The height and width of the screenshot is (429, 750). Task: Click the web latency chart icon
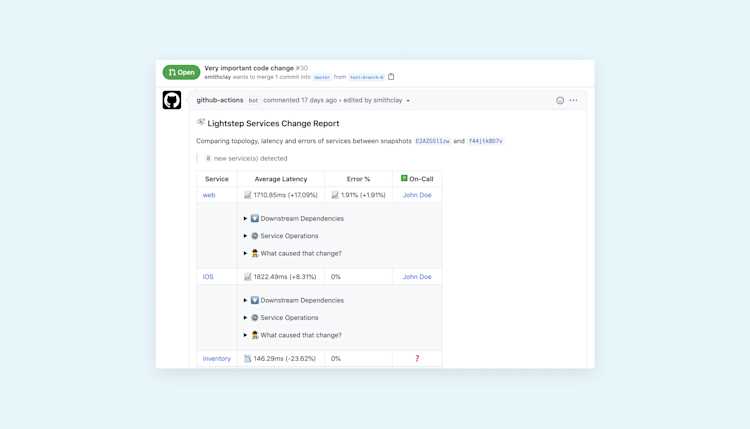[x=248, y=195]
